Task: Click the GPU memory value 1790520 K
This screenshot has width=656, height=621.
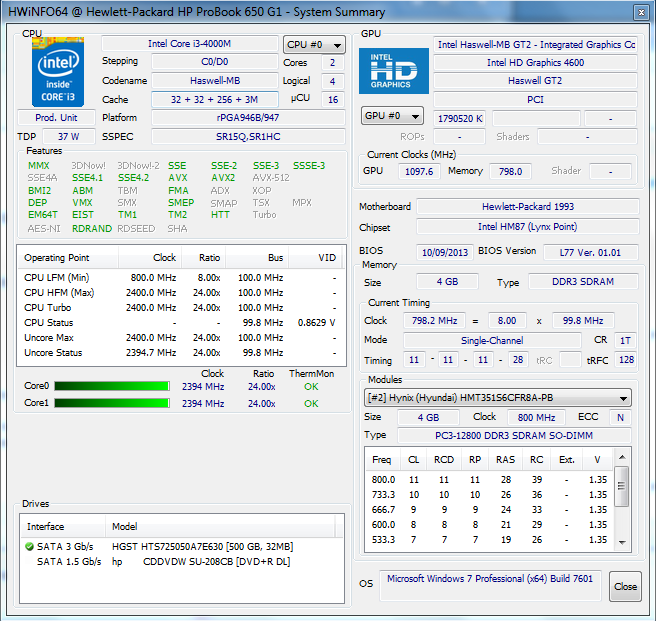Action: (x=460, y=119)
